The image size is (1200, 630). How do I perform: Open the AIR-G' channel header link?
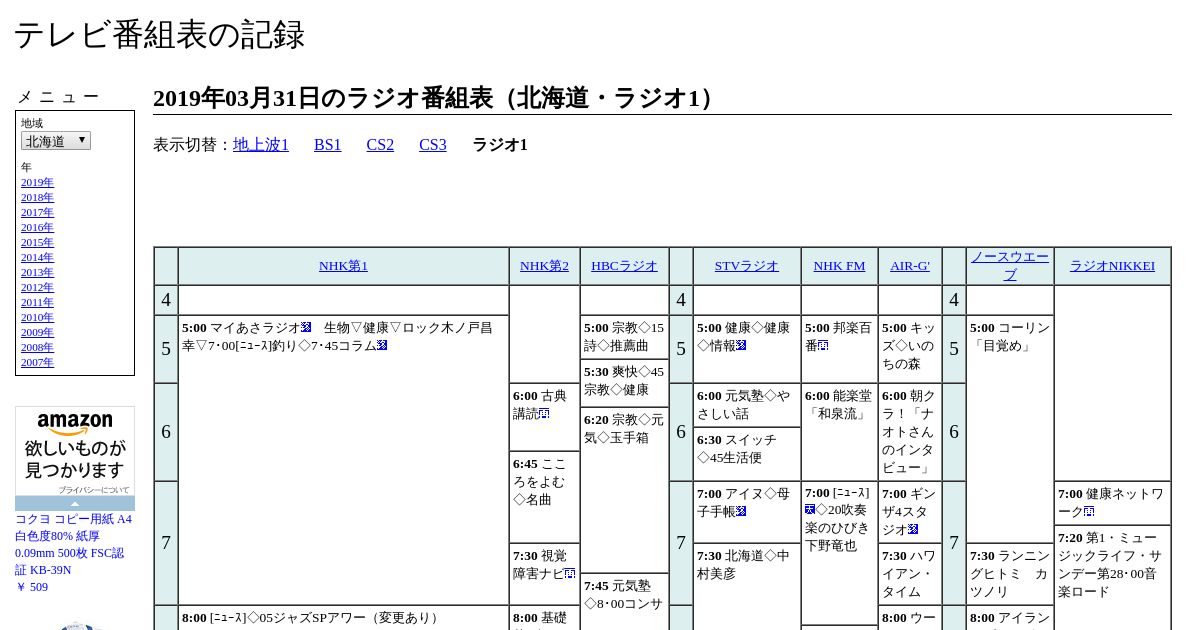coord(910,266)
